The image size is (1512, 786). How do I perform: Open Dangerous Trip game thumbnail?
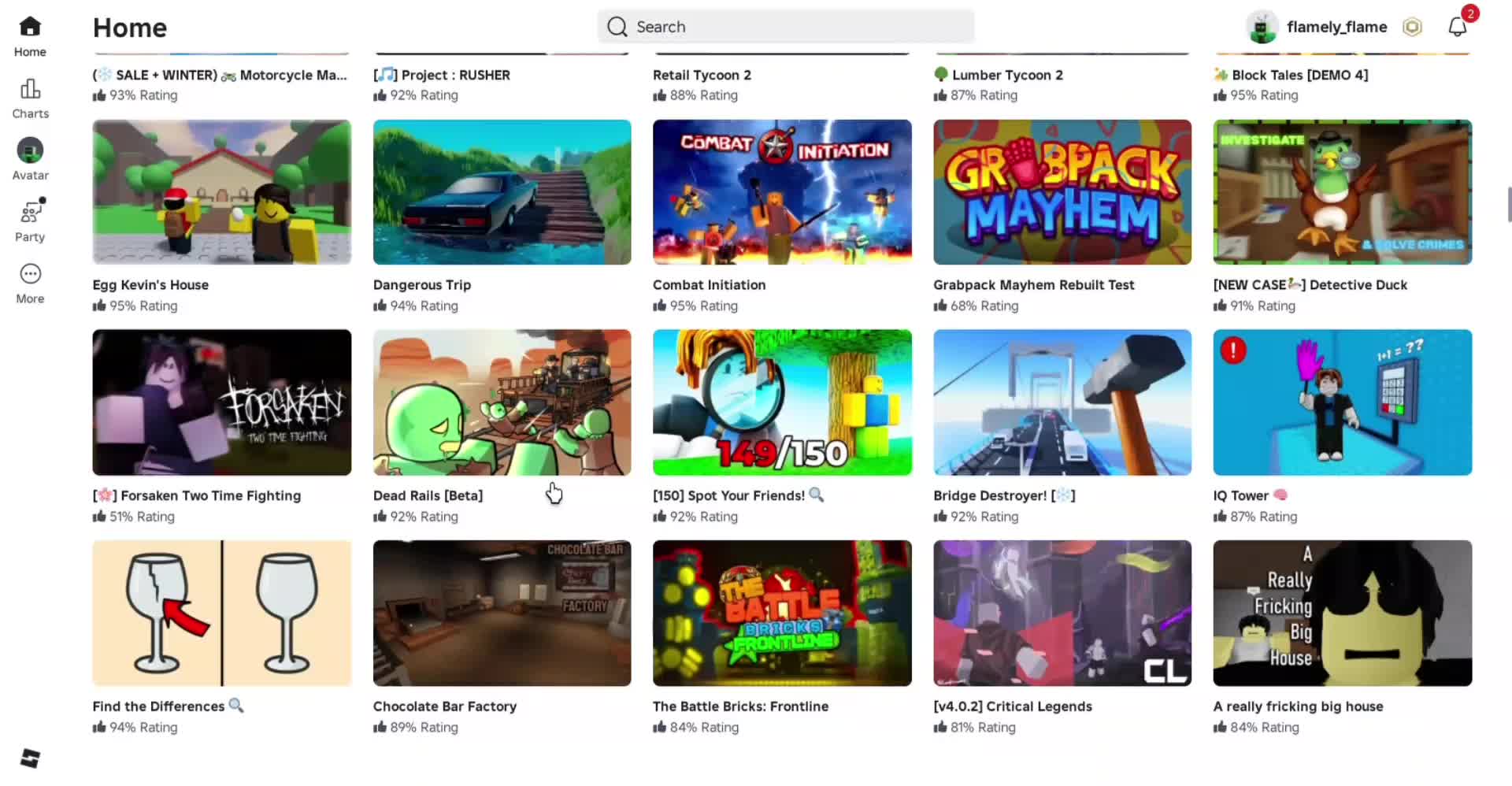(502, 192)
